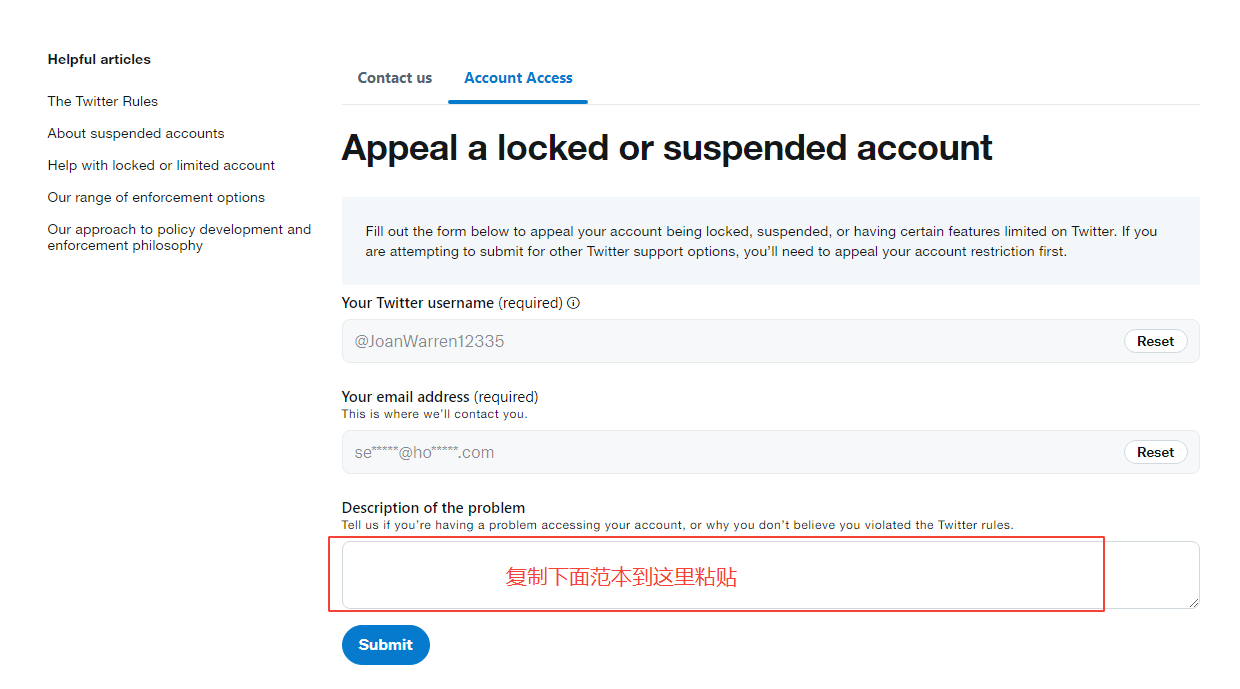Click the Your email address label
1240x689 pixels.
pyautogui.click(x=440, y=397)
